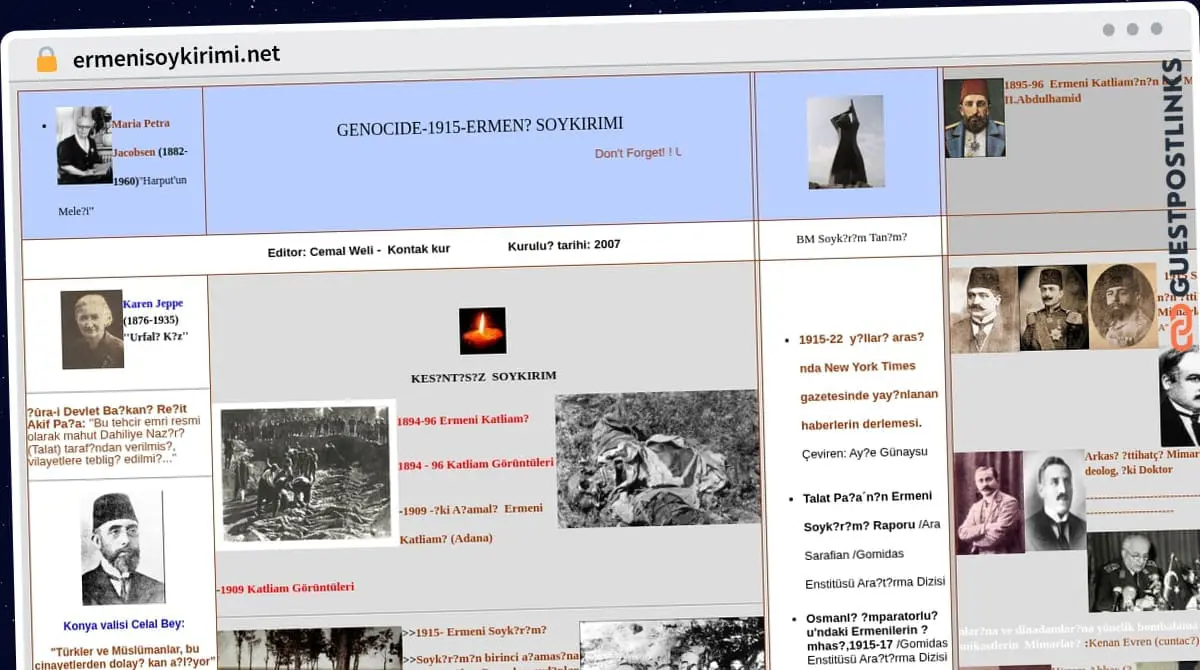Open the 1894-96 Ermeni Katliam link
This screenshot has height=670, width=1200.
coord(462,420)
